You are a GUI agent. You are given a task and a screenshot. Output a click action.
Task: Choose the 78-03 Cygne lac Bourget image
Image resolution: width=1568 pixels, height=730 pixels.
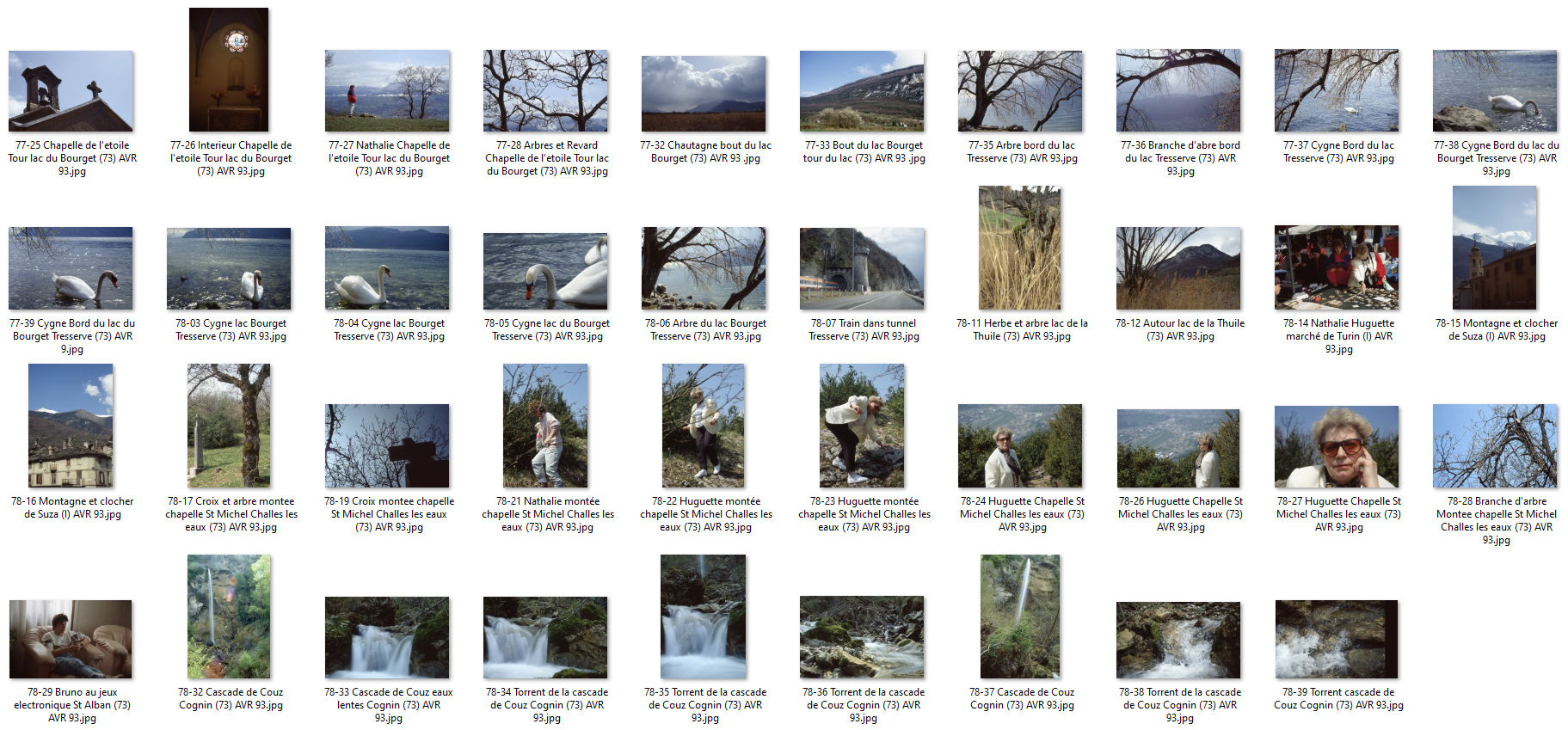(x=229, y=268)
